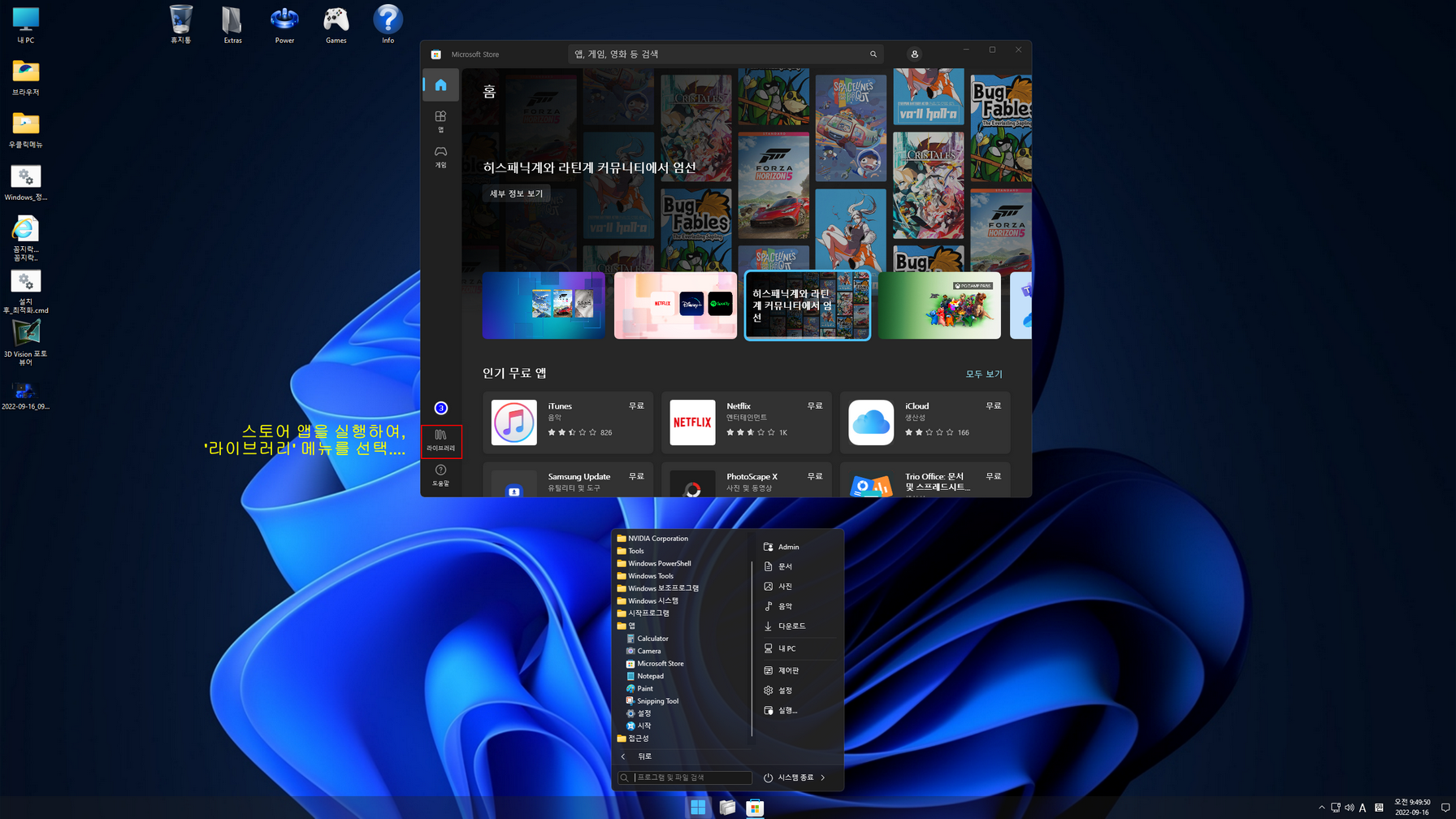The image size is (1456, 819).
Task: Open 다운로드 (Downloads) in start menu
Action: (785, 626)
